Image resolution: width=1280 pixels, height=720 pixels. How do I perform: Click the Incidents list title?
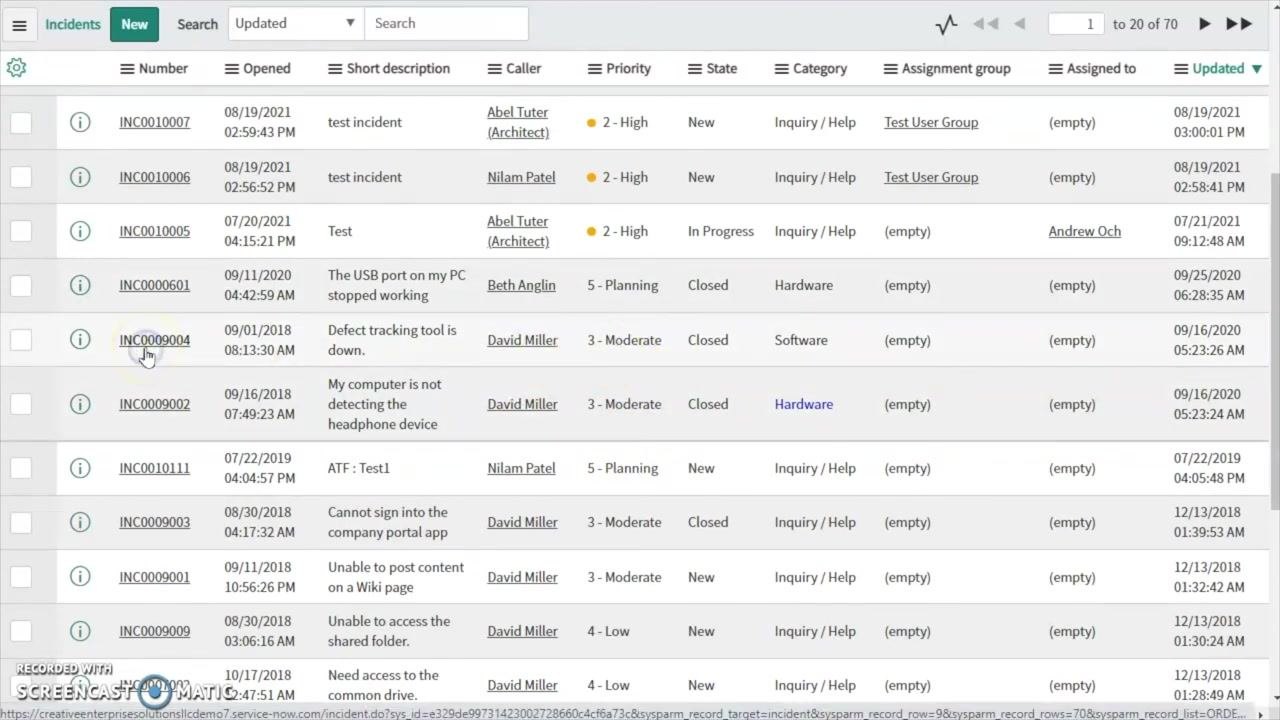[x=73, y=24]
